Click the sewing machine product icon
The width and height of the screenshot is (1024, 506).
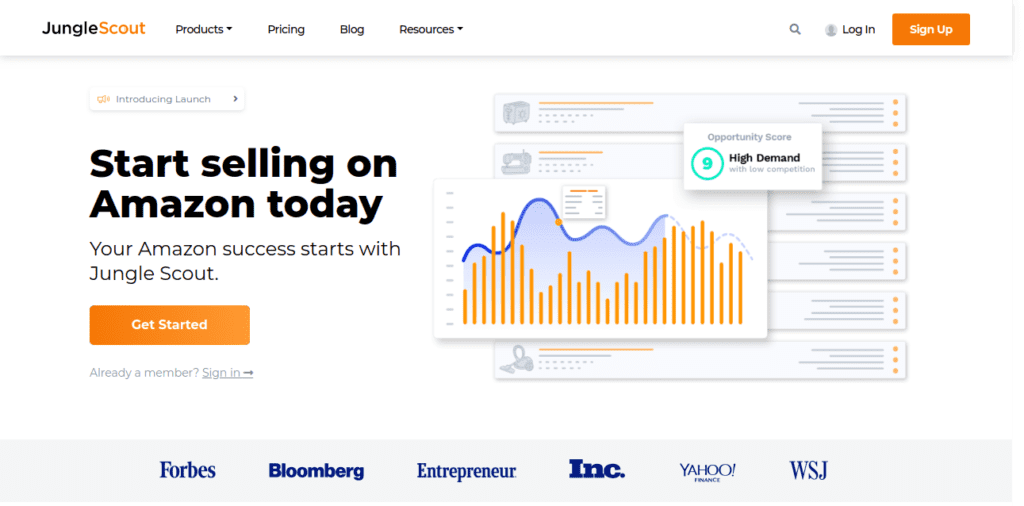click(517, 163)
